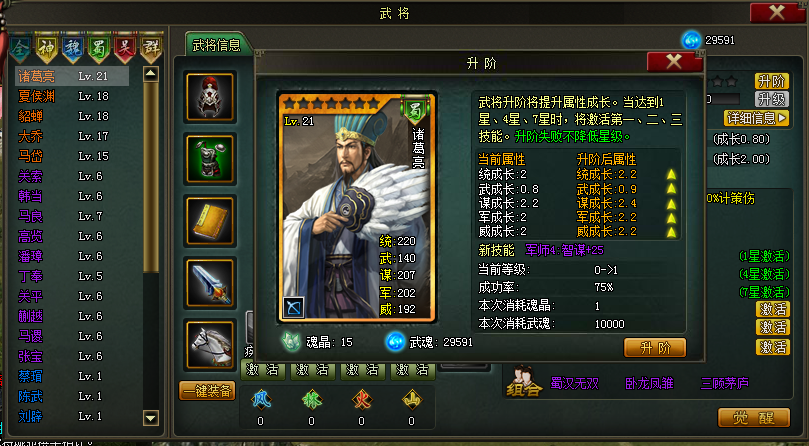The image size is (809, 446).
Task: Click the bow troop type icon on card
Action: (294, 307)
